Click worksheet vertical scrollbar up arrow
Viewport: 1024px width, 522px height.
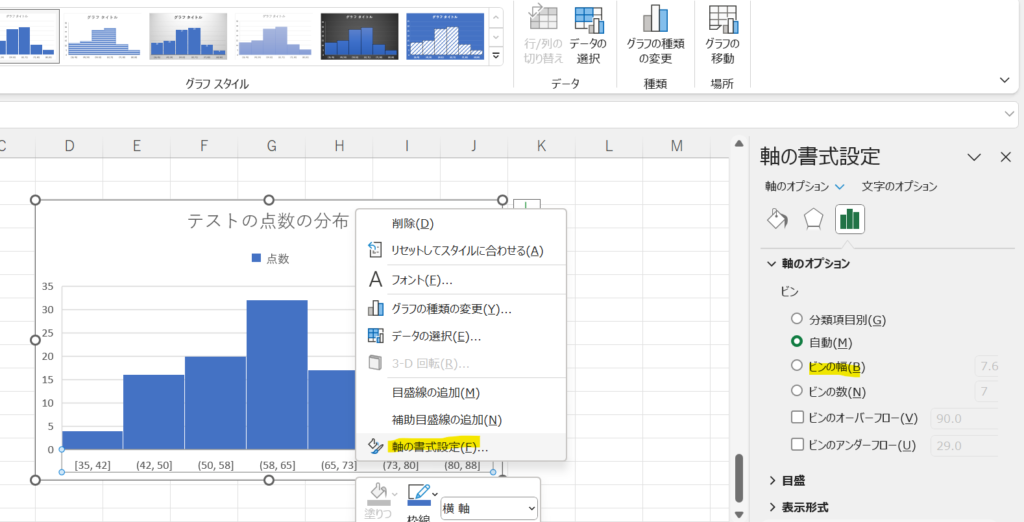(x=739, y=143)
